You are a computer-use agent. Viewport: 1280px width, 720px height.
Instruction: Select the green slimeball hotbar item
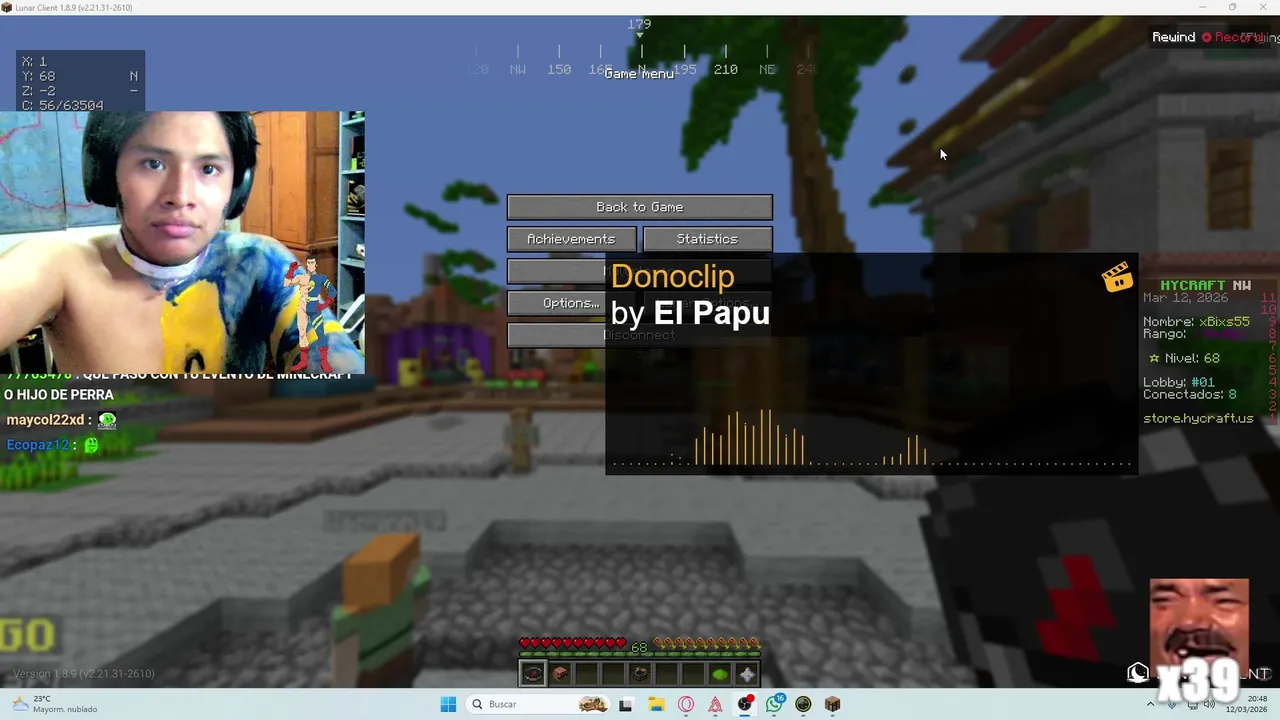720,674
